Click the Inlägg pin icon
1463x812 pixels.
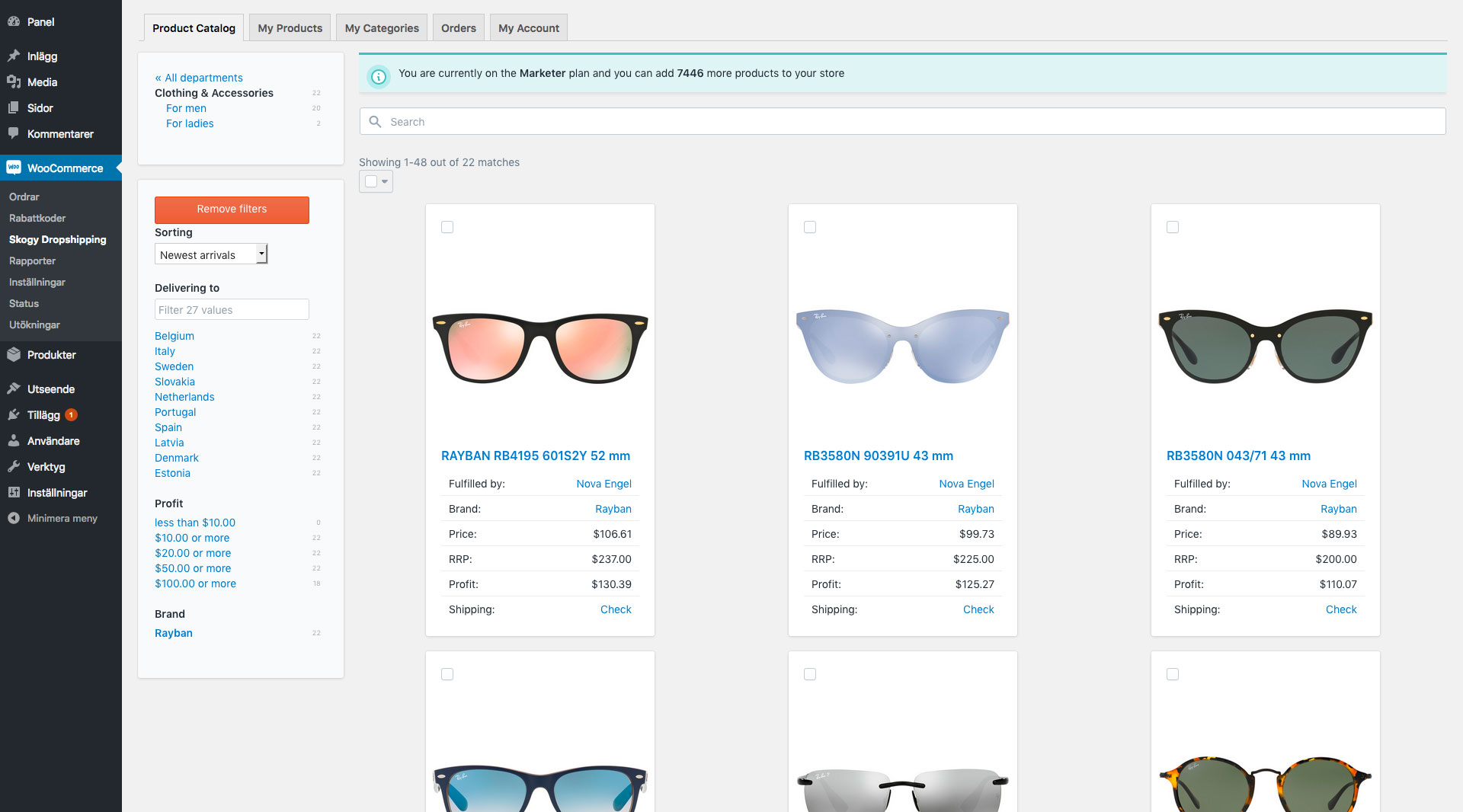(x=14, y=56)
